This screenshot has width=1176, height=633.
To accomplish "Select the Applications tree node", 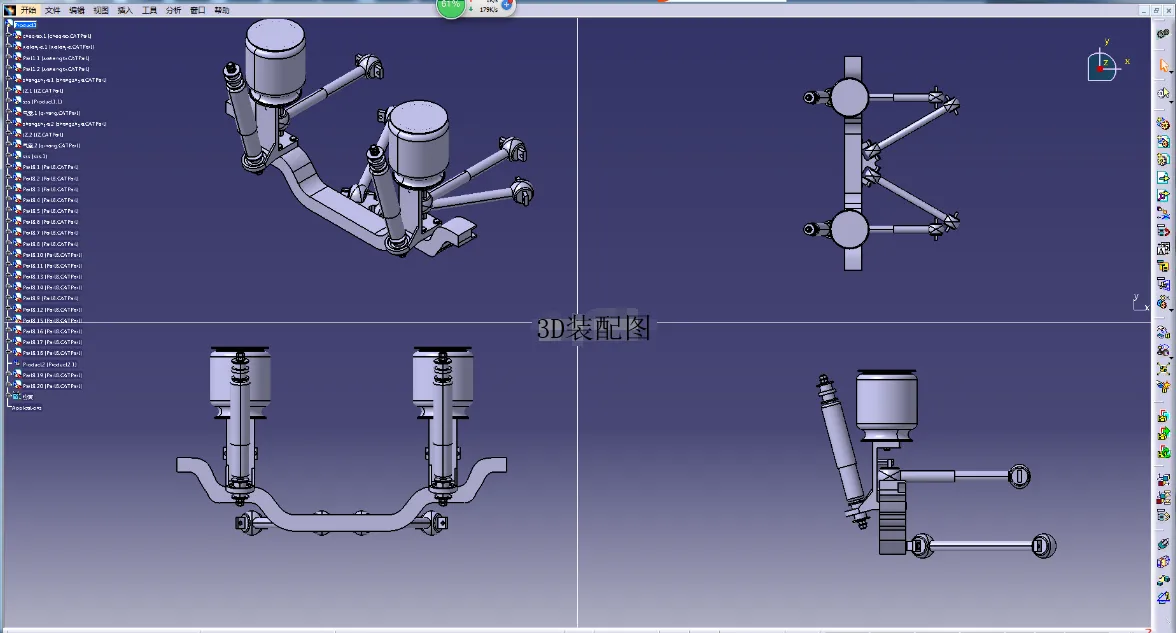I will 27,408.
